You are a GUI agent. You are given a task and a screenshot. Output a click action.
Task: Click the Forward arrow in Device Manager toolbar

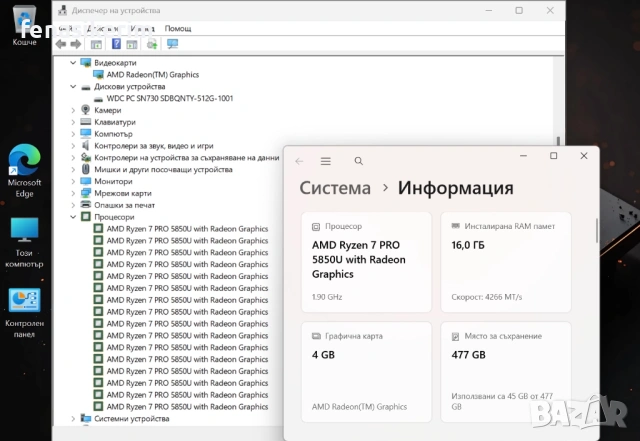tap(76, 44)
